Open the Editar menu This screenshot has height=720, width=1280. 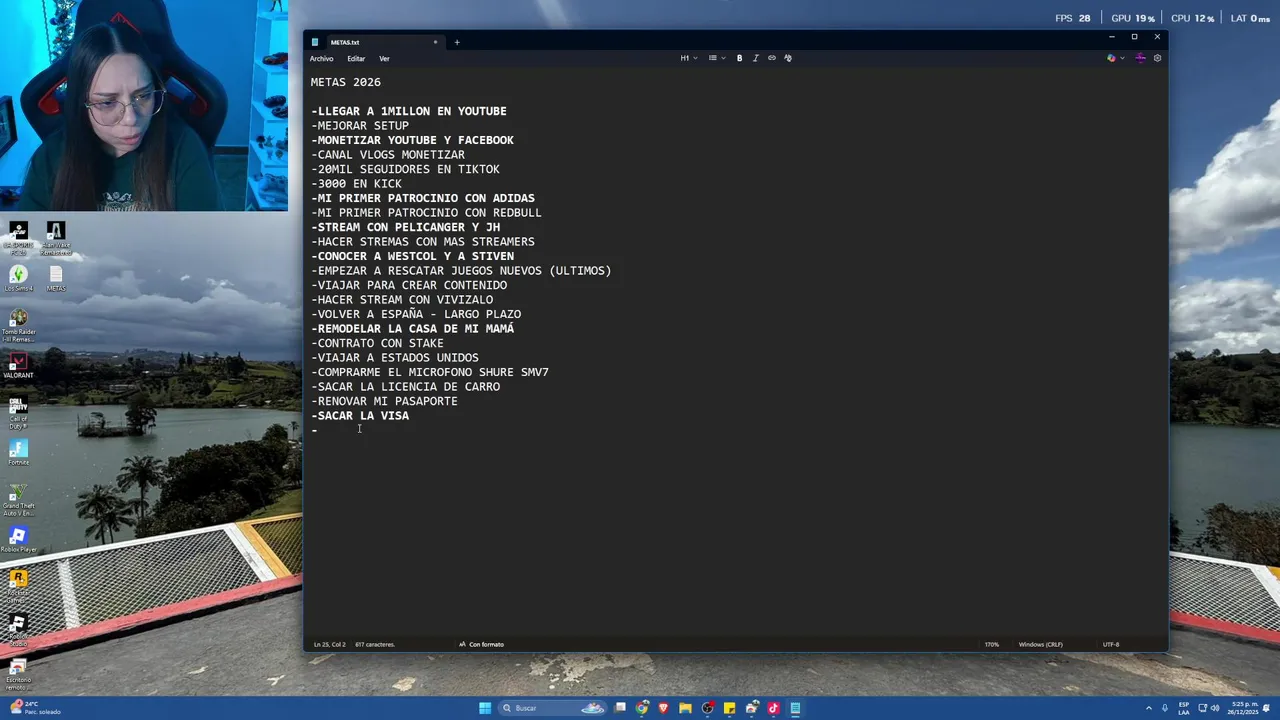[x=356, y=59]
